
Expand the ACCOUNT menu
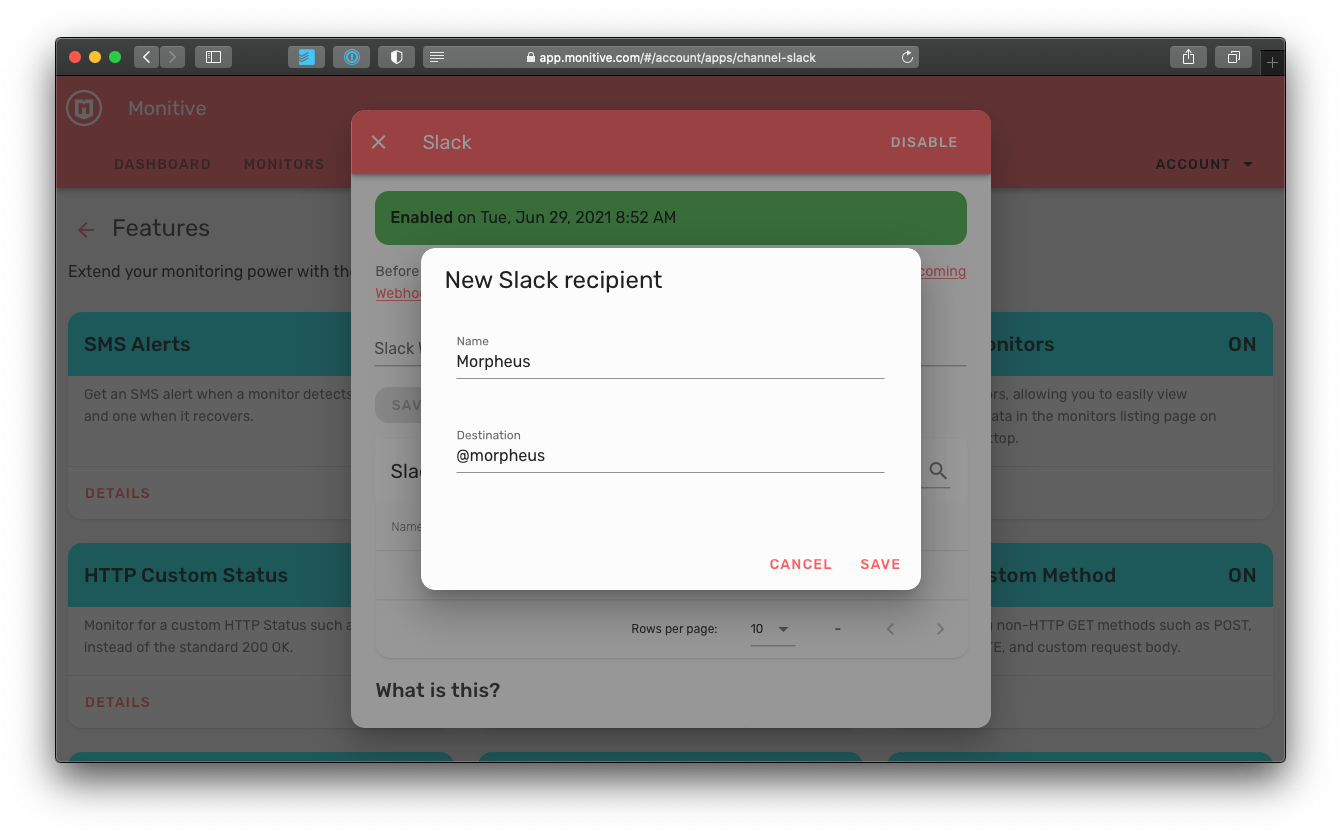[x=1204, y=164]
